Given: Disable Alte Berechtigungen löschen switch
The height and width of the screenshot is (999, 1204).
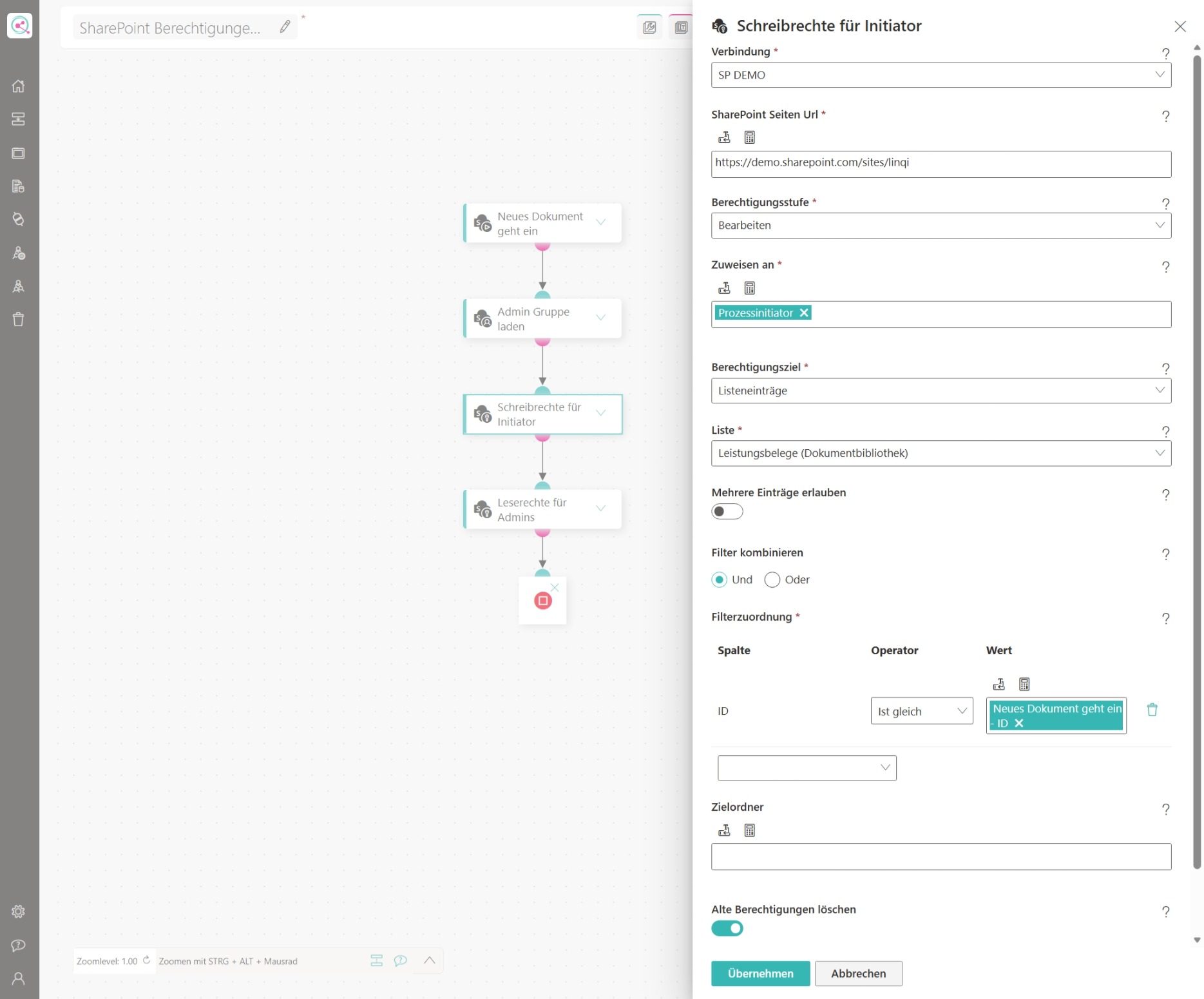Looking at the screenshot, I should (x=727, y=928).
